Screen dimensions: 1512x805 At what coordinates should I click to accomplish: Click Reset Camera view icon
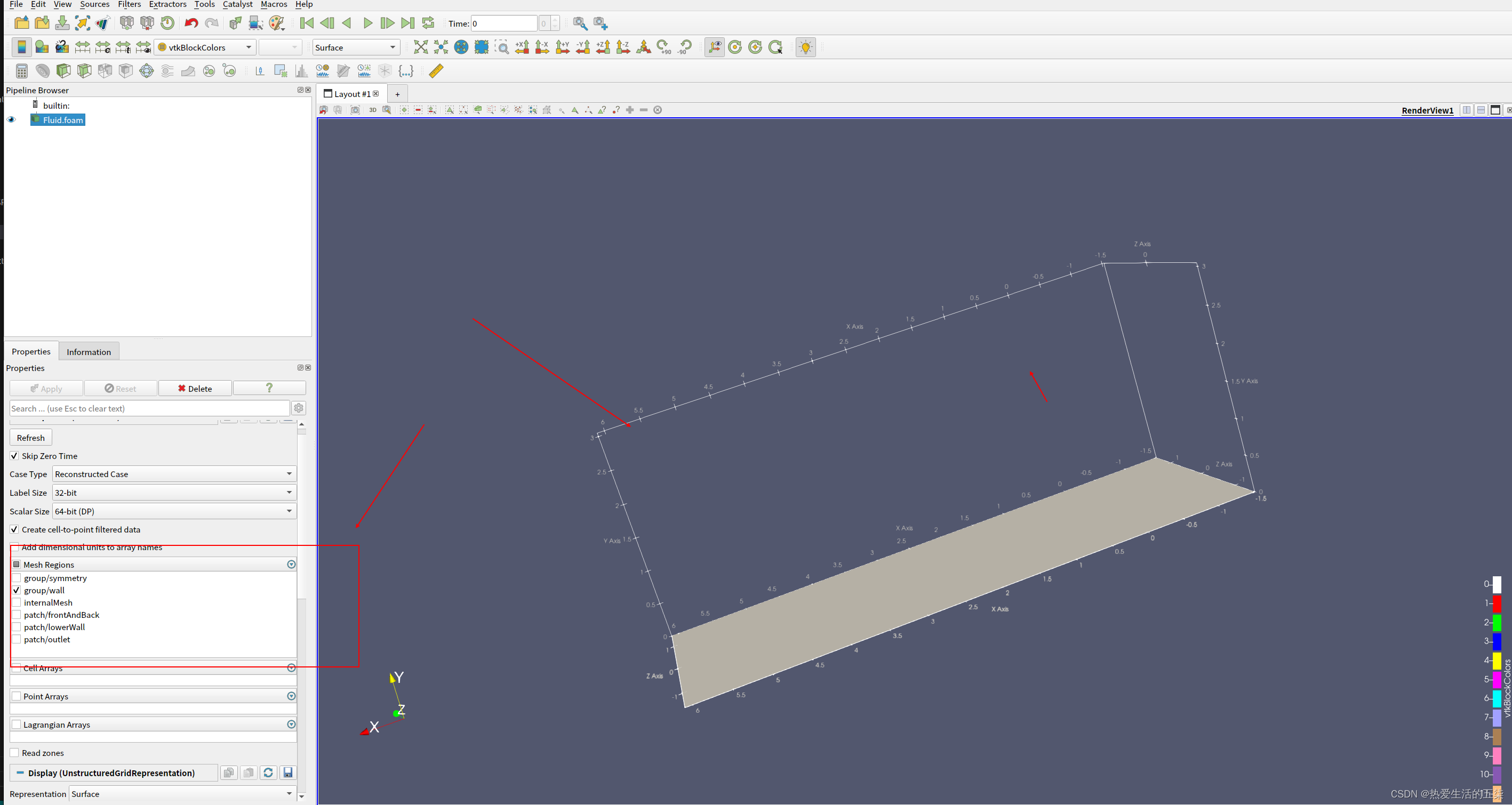pyautogui.click(x=420, y=47)
